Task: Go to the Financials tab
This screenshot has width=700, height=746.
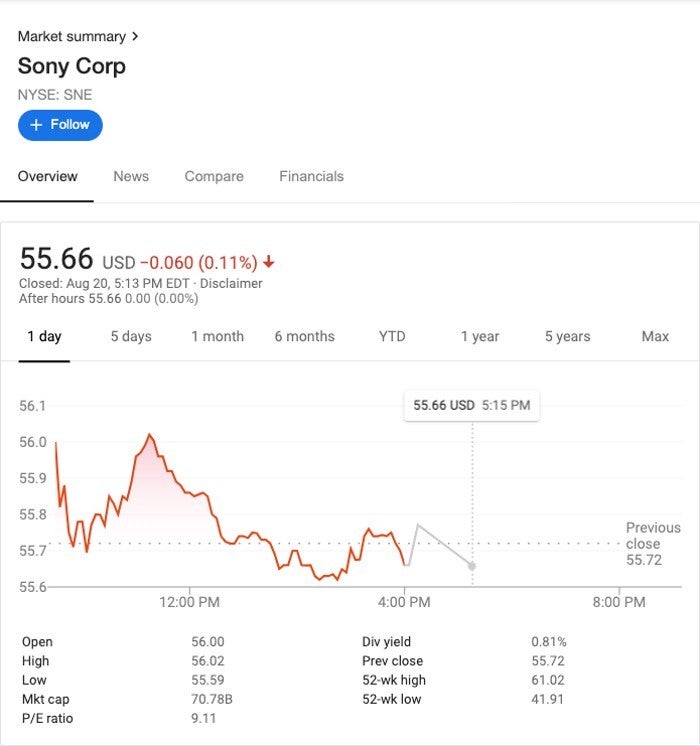Action: coord(311,176)
